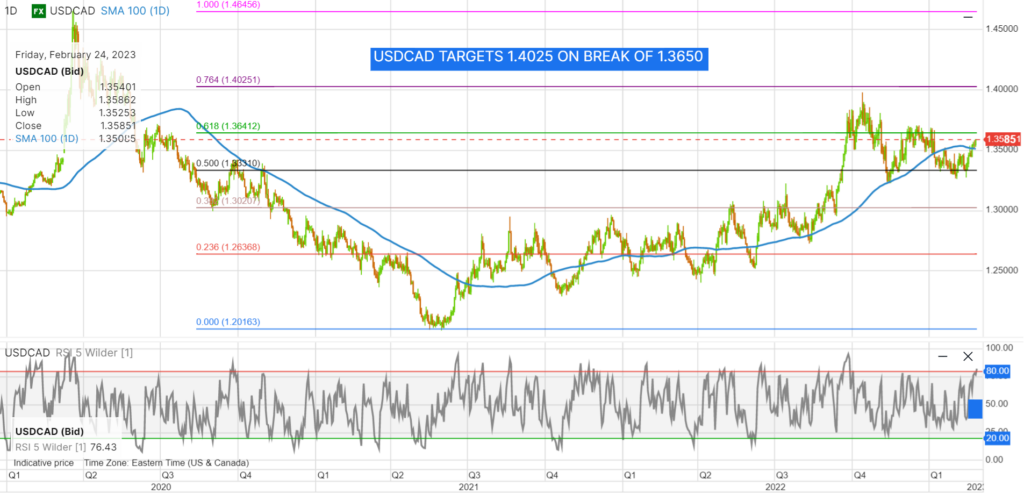The width and height of the screenshot is (1024, 493).
Task: Collapse the RSI indicator panel
Action: (x=942, y=356)
